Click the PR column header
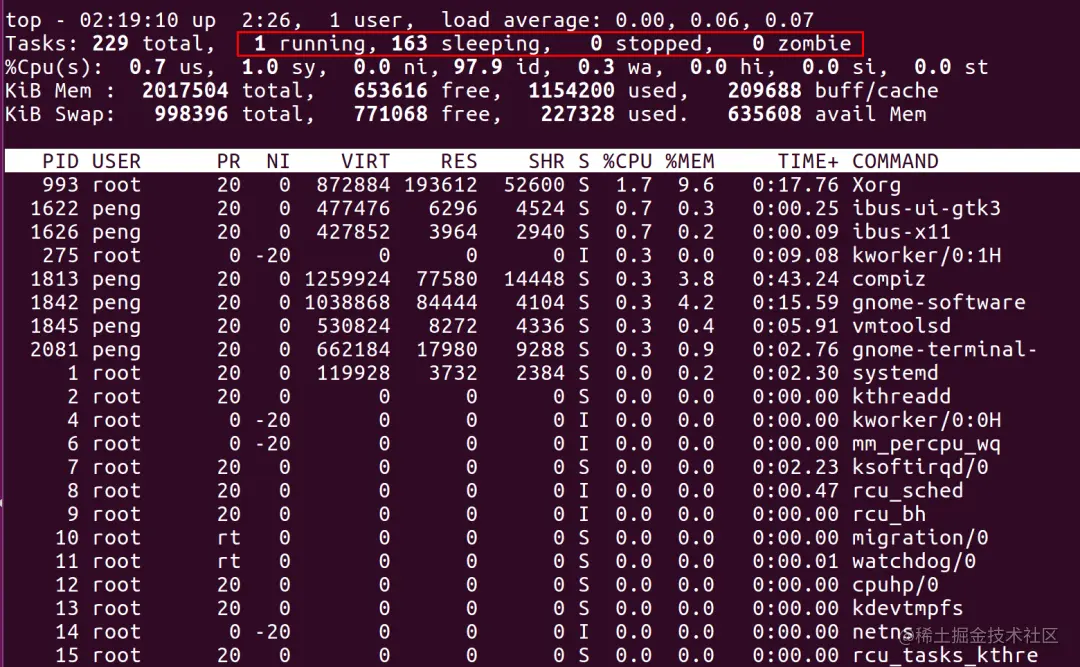1080x667 pixels. [229, 161]
